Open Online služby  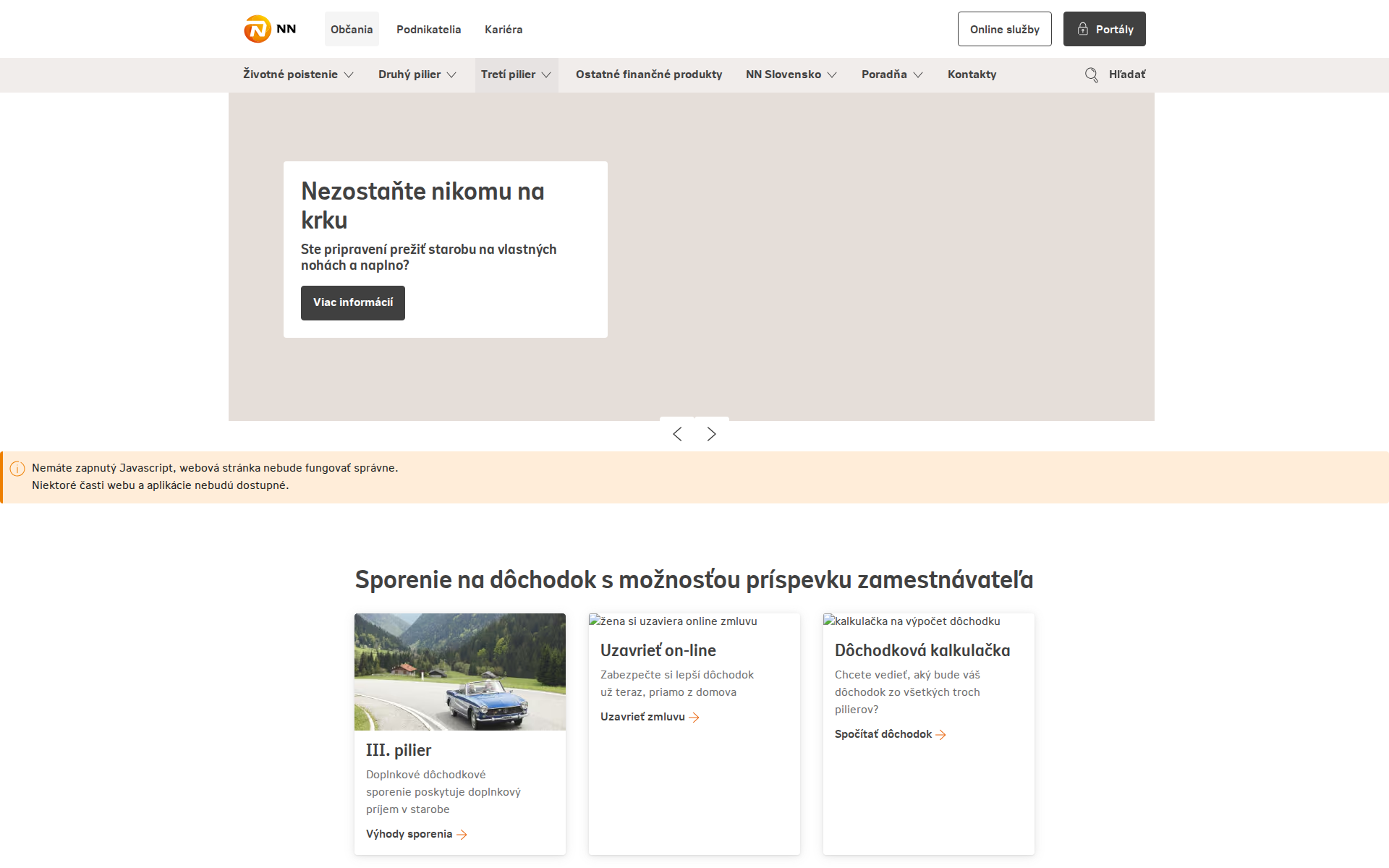pyautogui.click(x=1004, y=29)
